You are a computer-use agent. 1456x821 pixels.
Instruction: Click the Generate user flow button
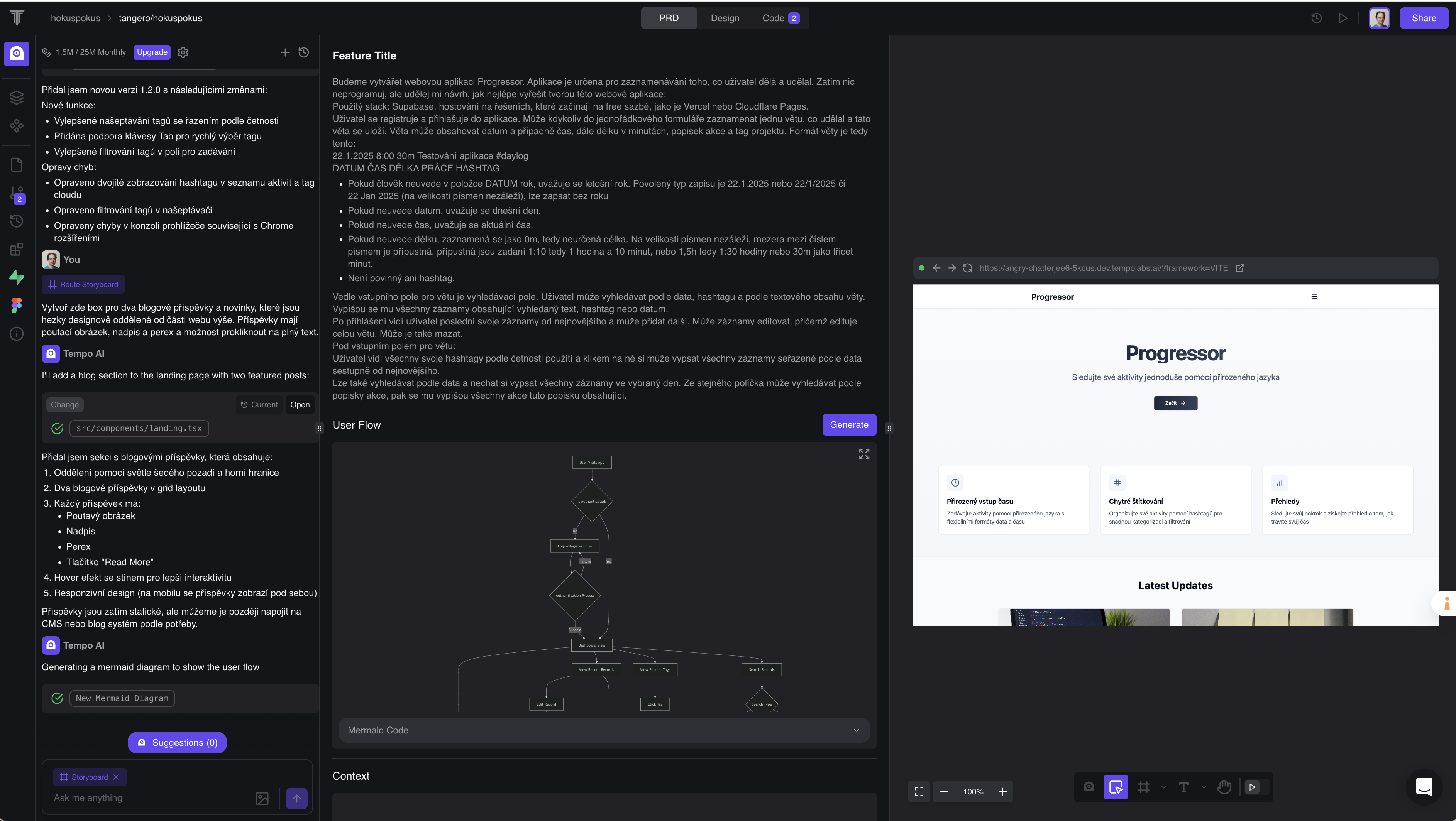(x=849, y=424)
